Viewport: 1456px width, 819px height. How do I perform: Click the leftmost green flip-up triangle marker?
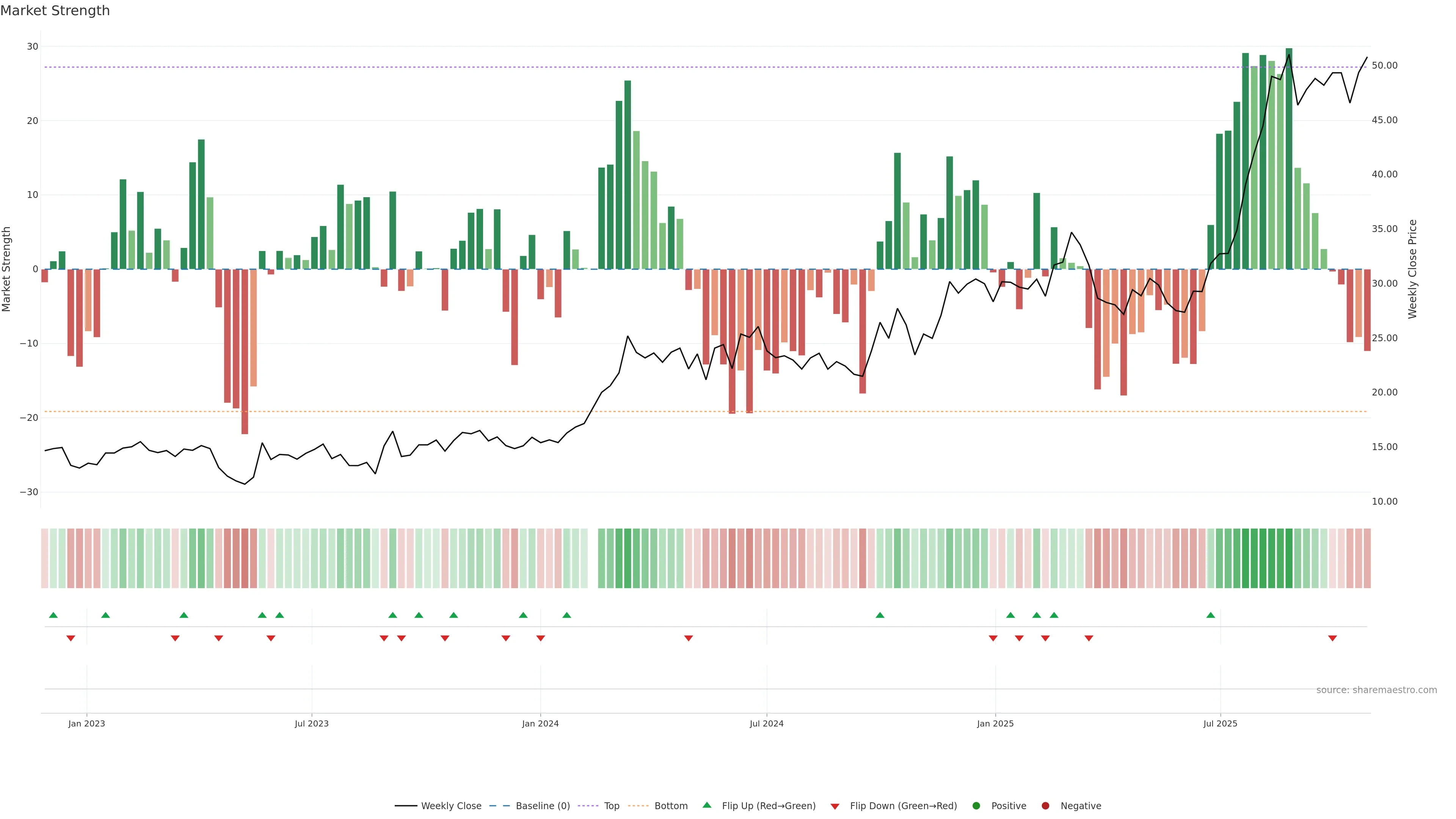tap(53, 615)
